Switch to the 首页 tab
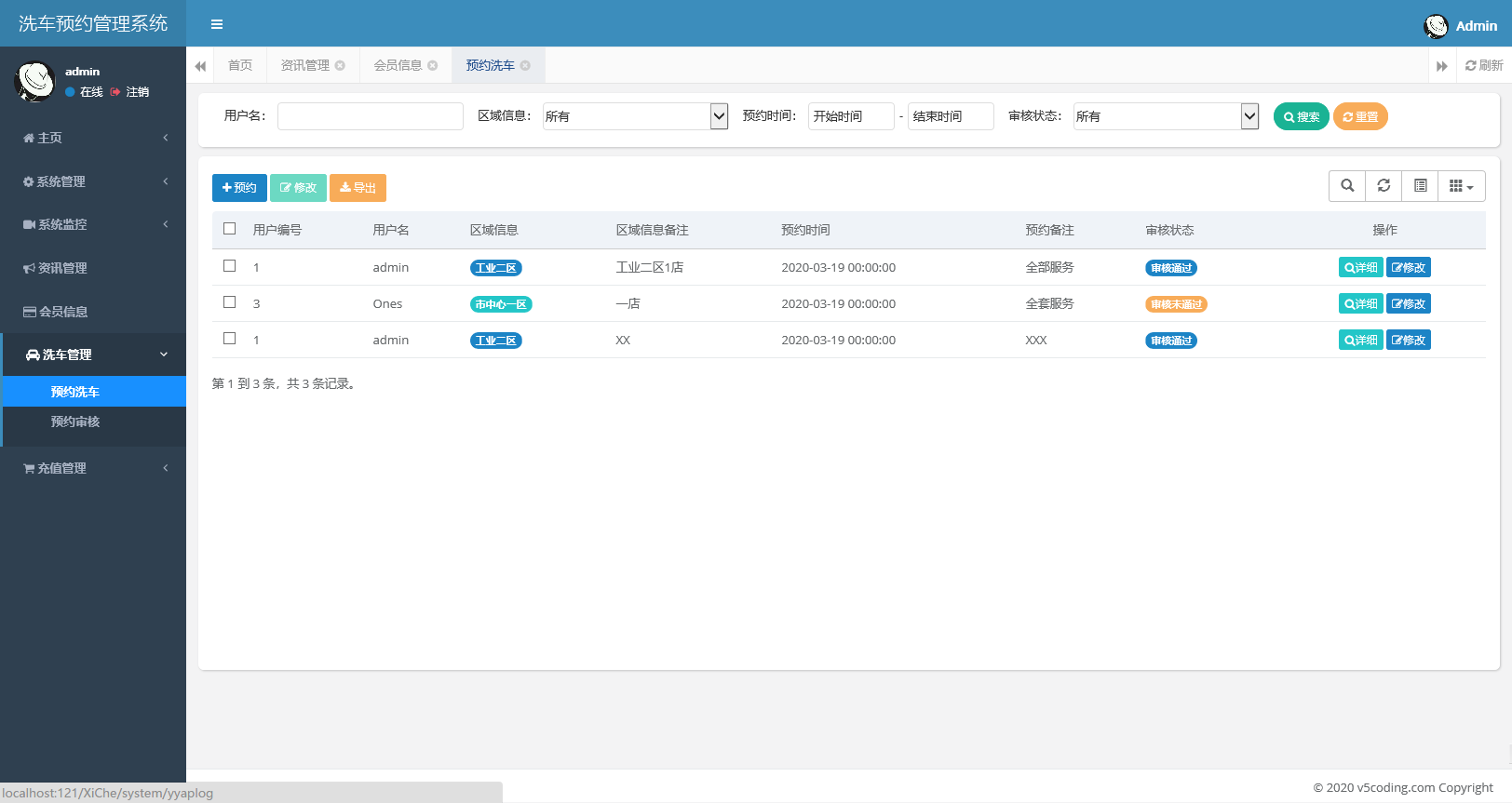 coord(240,65)
